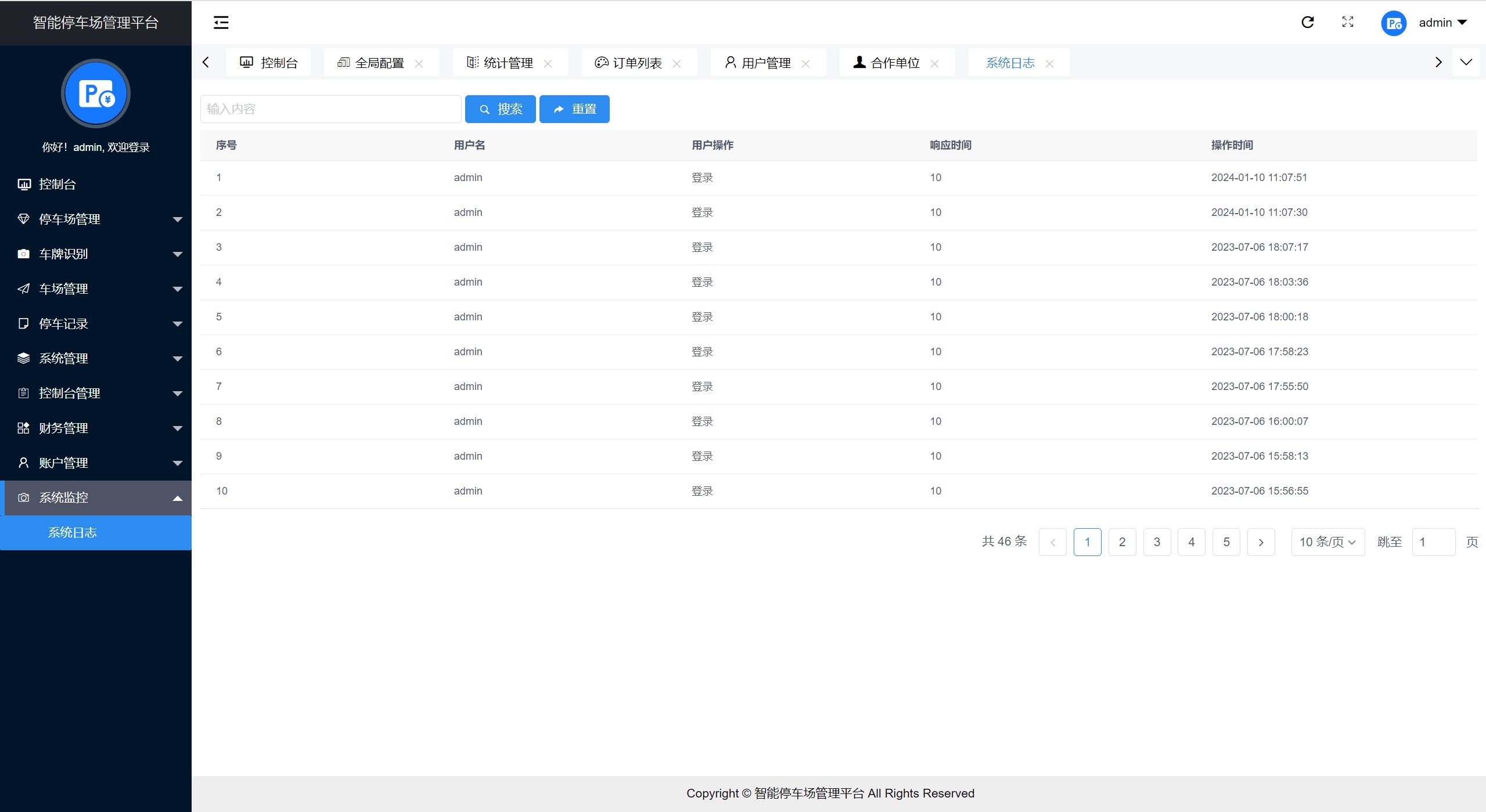Click the refresh icon in the header
This screenshot has width=1486, height=812.
pos(1307,22)
